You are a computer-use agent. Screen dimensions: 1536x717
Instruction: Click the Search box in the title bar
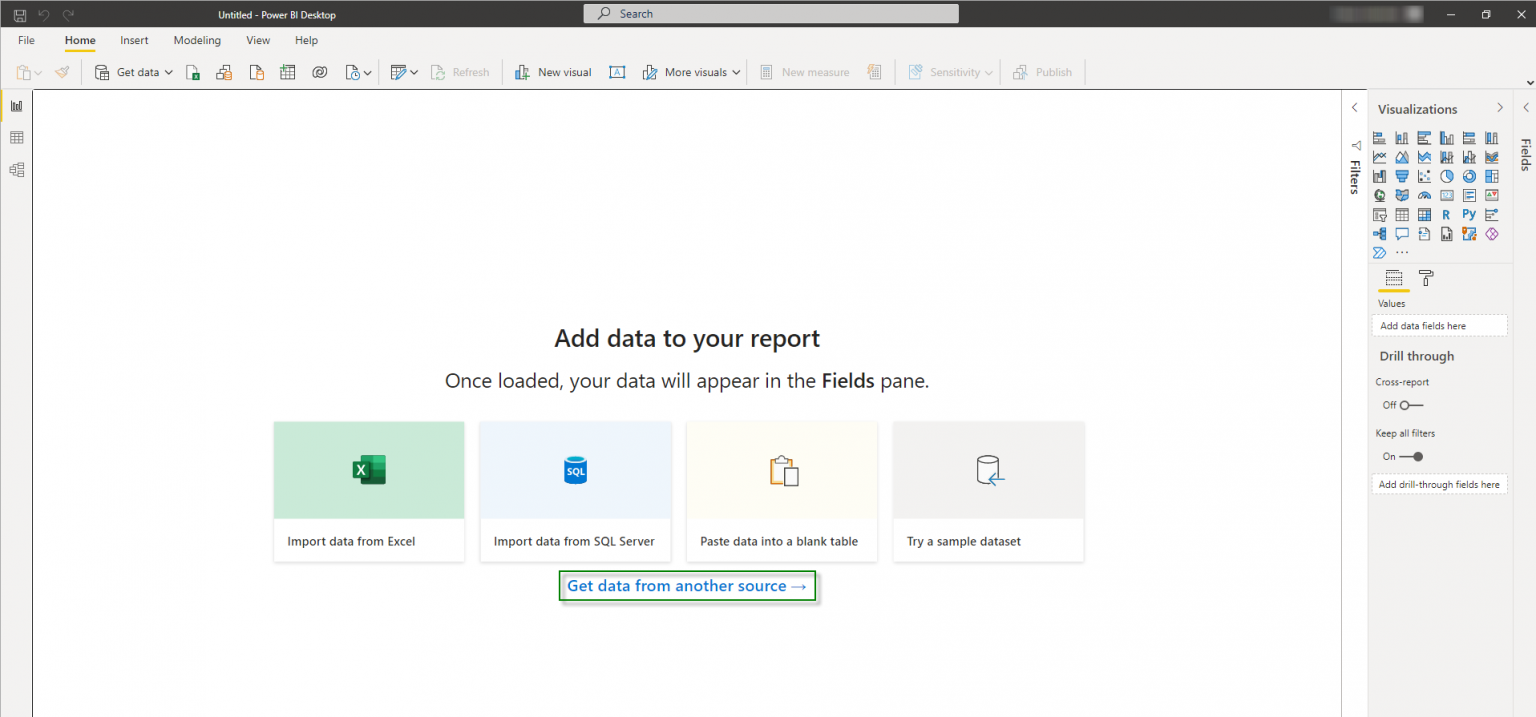[770, 13]
